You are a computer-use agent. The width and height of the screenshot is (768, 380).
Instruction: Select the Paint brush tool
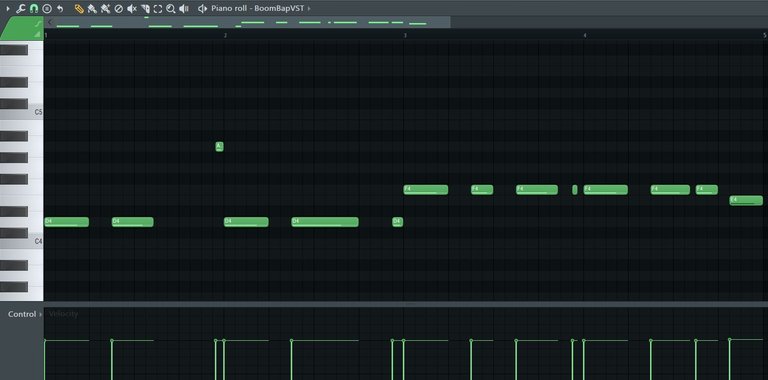(92, 8)
